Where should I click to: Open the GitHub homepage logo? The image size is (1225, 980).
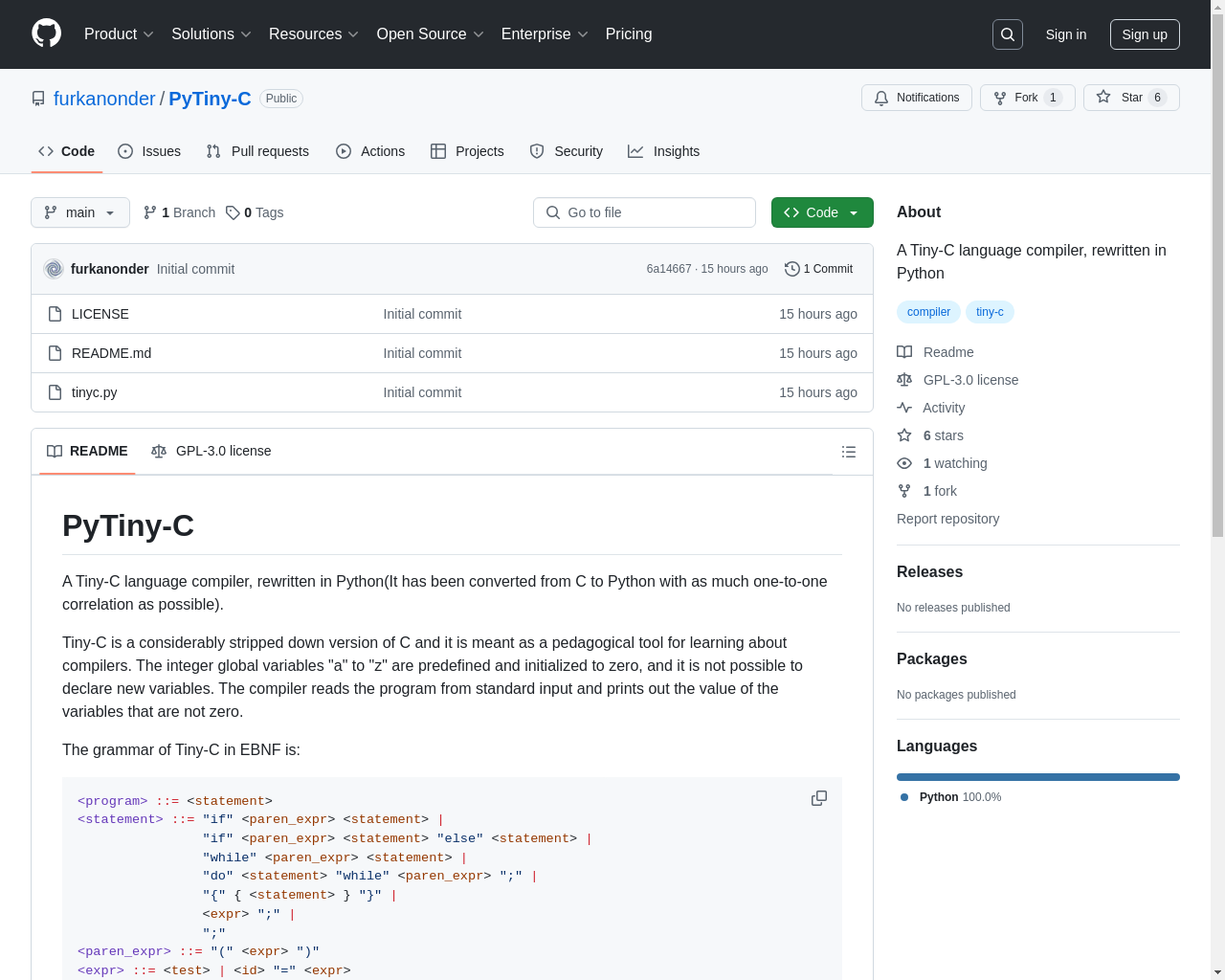(x=47, y=33)
